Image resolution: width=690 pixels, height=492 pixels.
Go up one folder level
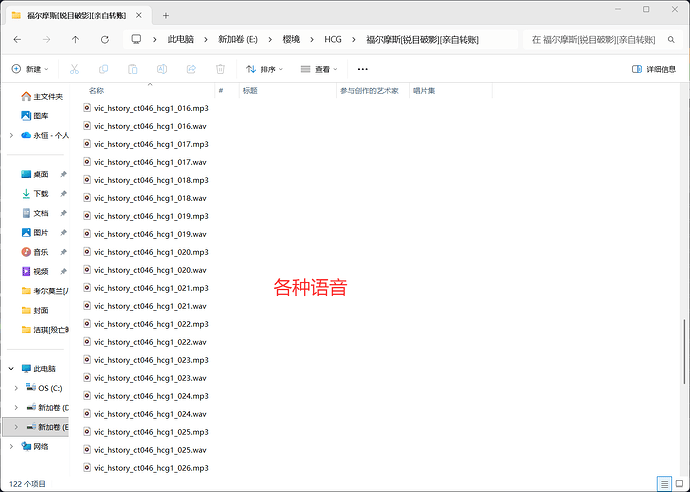tap(75, 40)
